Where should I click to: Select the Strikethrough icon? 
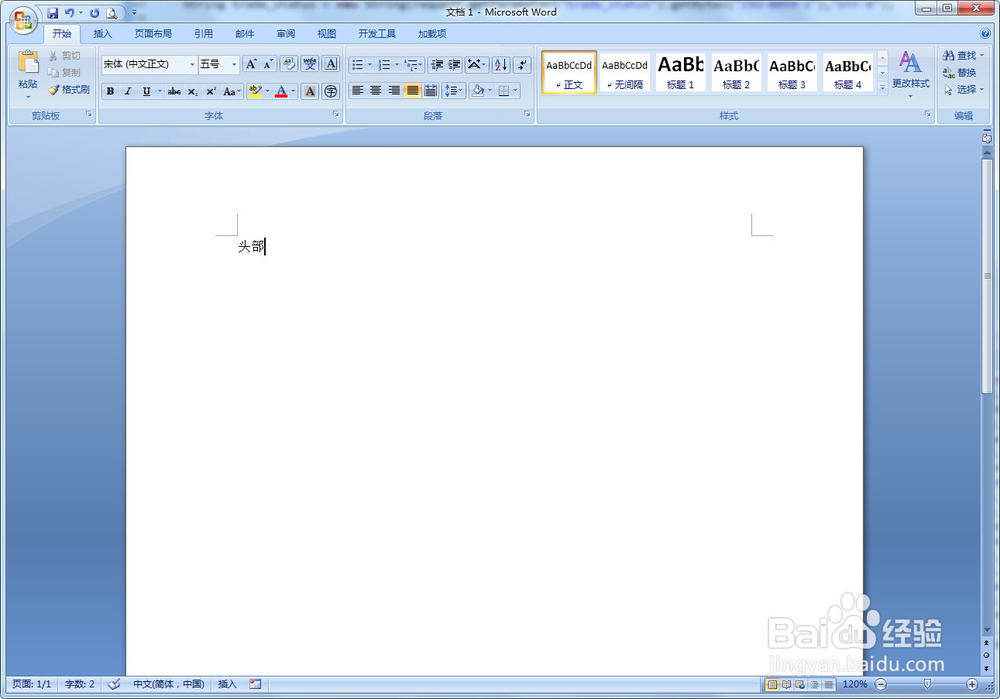[x=175, y=91]
